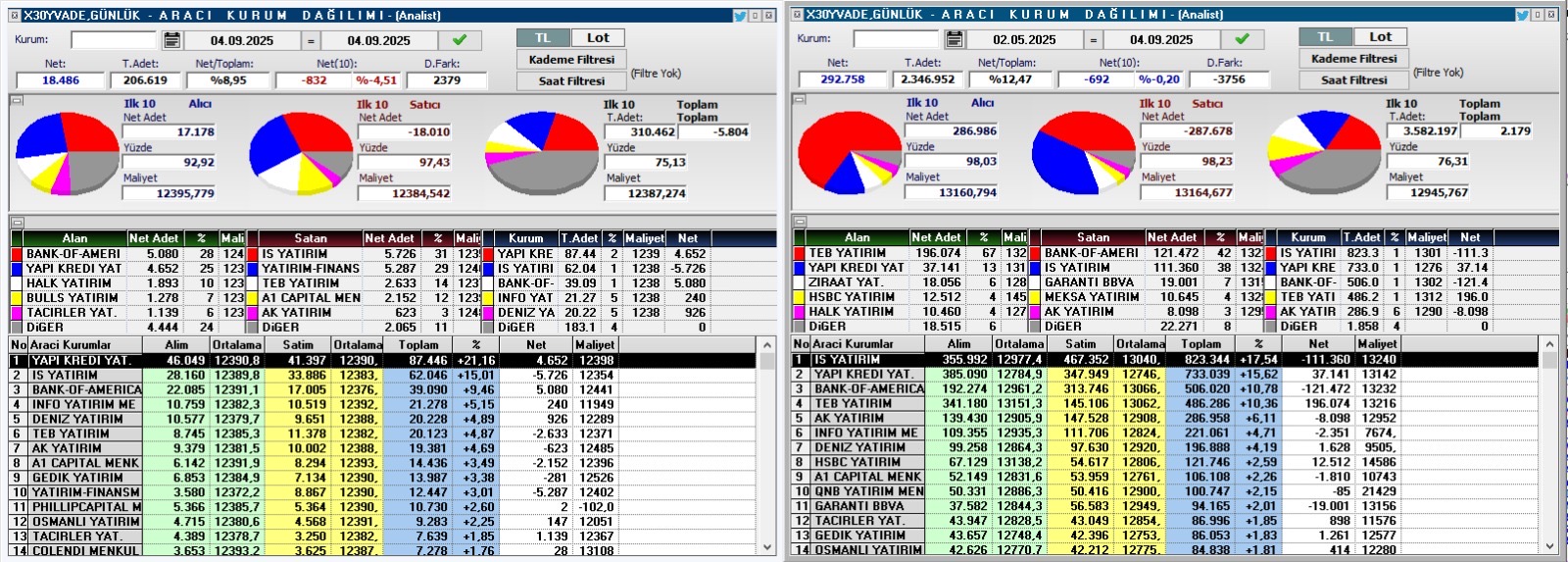Click the Alıcı pie chart showing 17.178 net adet
Viewport: 1568px width, 562px height.
coord(68,154)
